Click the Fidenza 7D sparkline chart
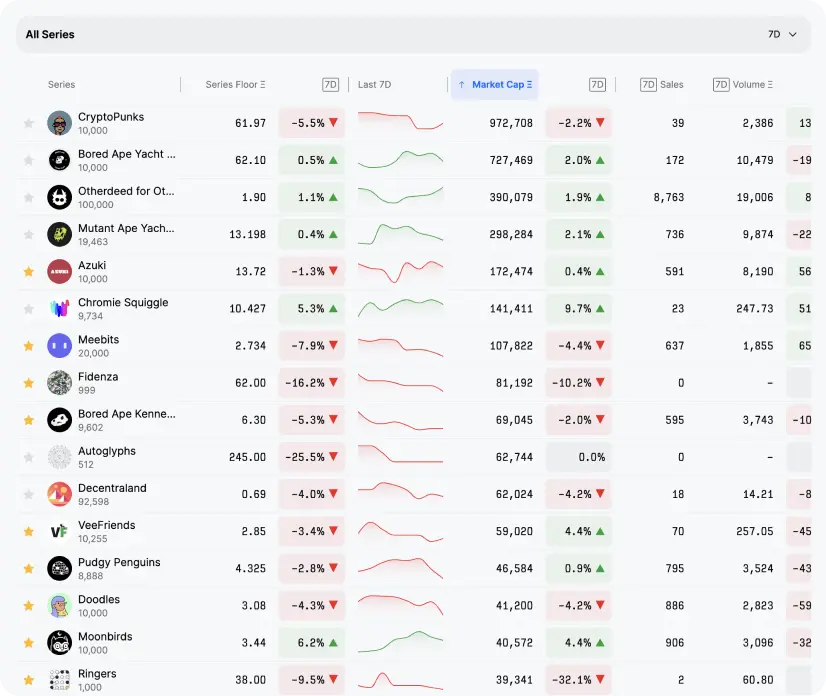This screenshot has height=696, width=826. tap(400, 382)
